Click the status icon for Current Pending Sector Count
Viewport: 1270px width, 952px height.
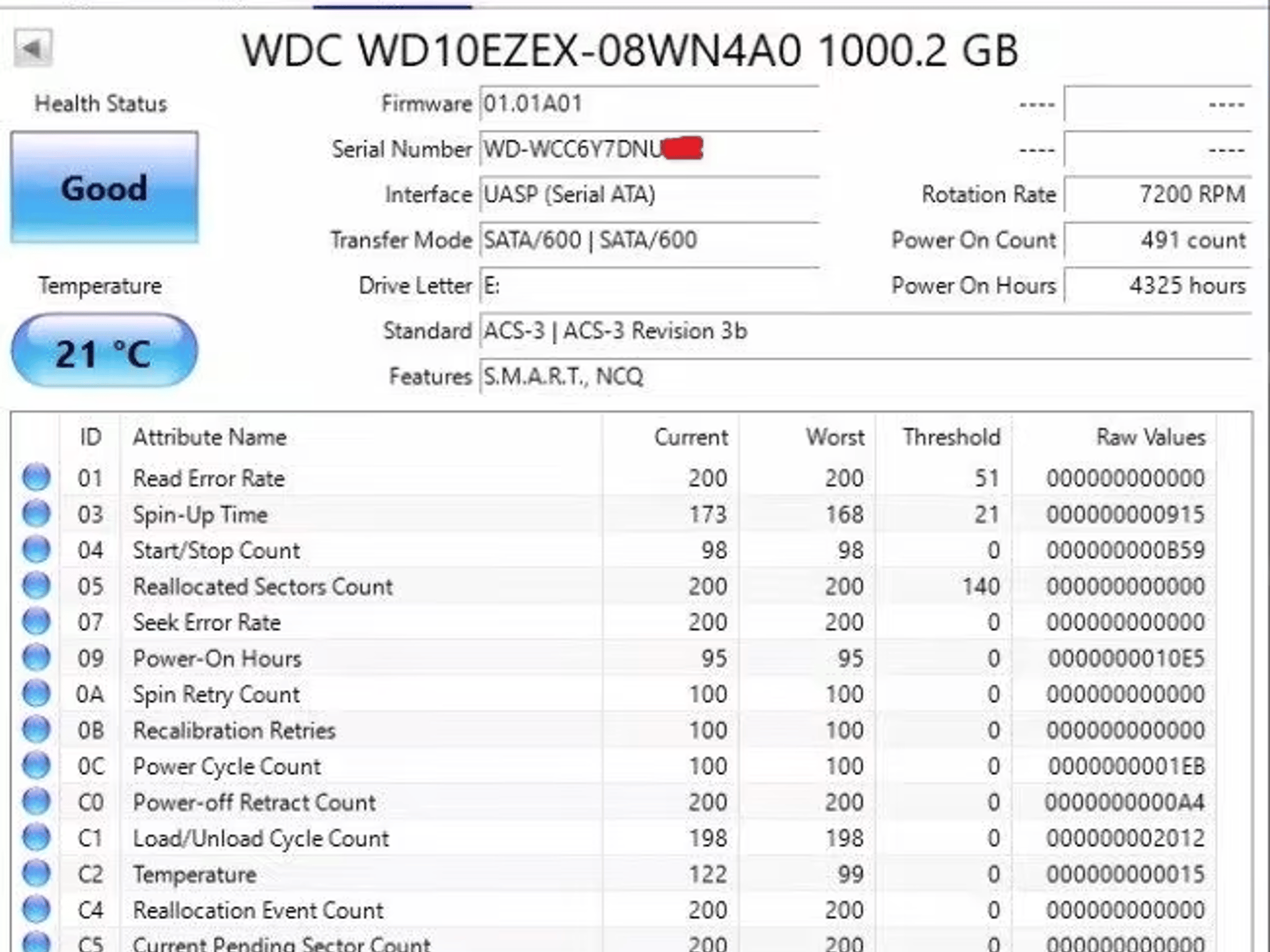pyautogui.click(x=37, y=942)
